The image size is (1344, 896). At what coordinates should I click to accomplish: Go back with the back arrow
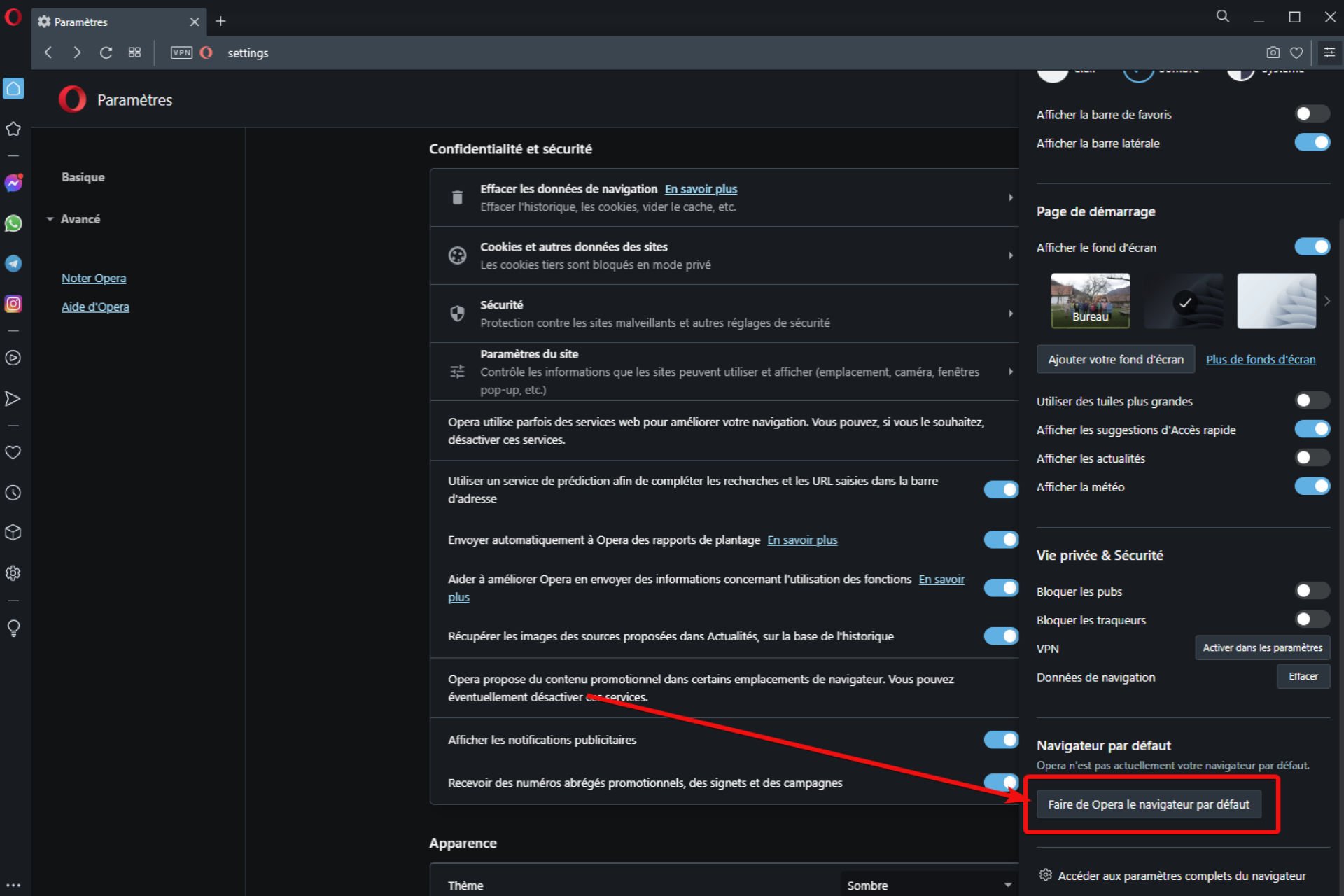(x=48, y=52)
